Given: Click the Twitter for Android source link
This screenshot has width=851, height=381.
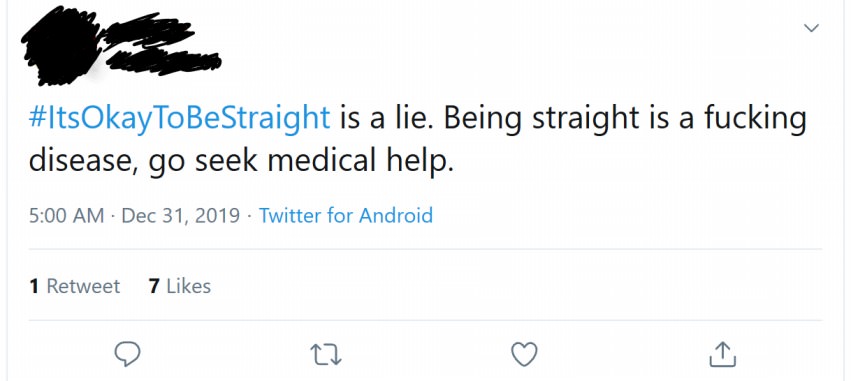Looking at the screenshot, I should click(346, 215).
